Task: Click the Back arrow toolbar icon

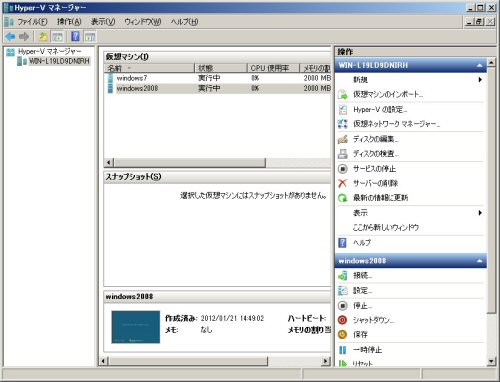Action: coord(11,37)
